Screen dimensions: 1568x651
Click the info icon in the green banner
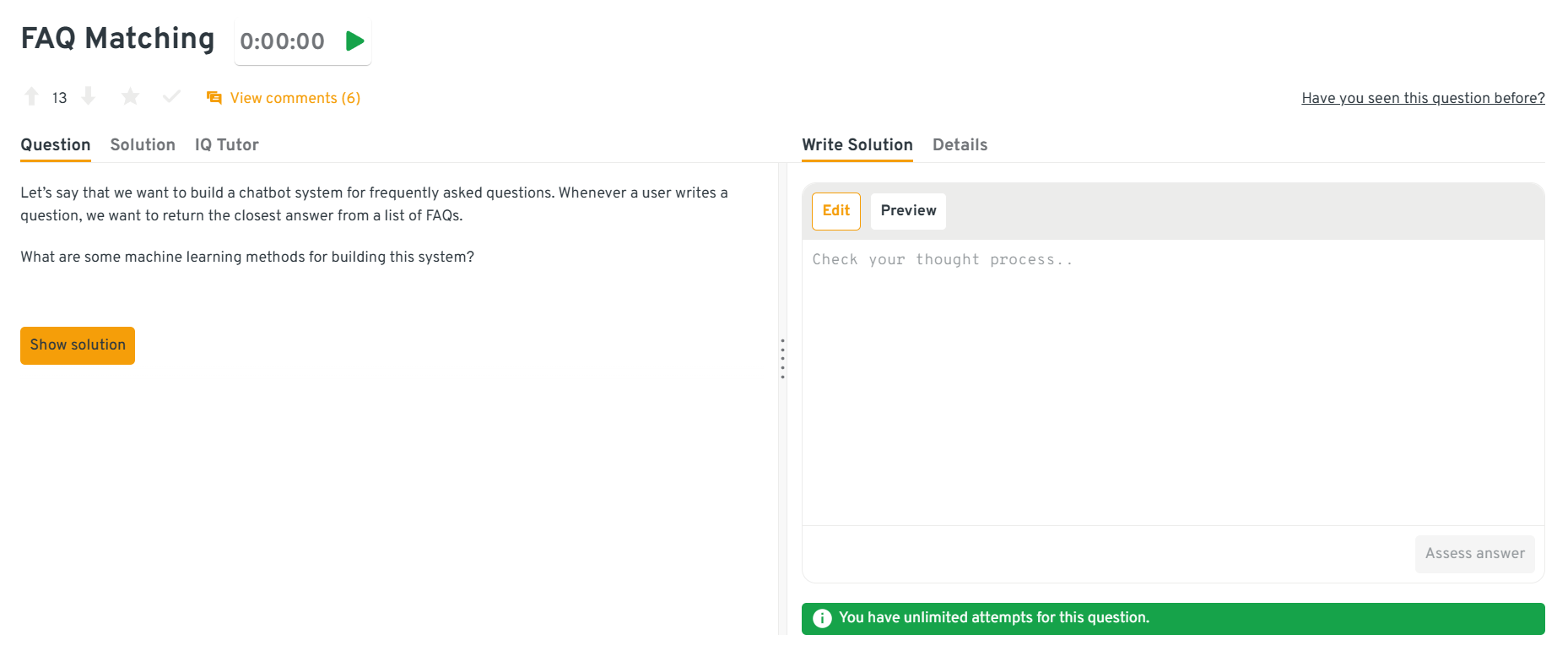tap(822, 618)
